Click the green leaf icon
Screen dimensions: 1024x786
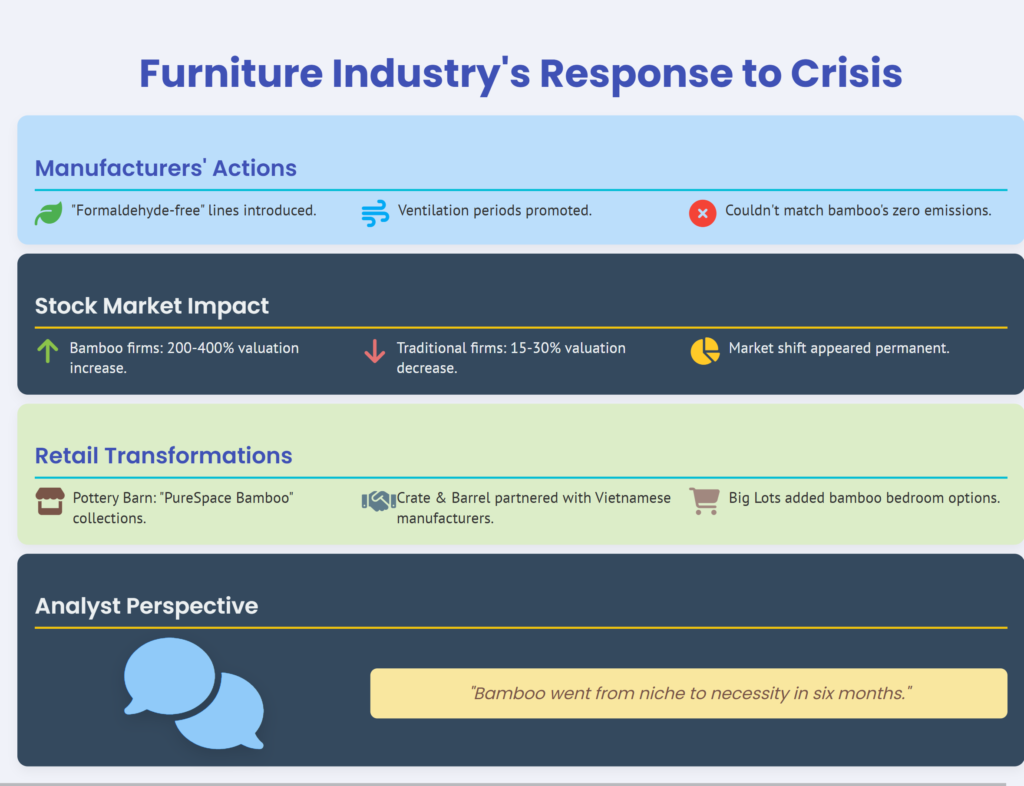[48, 213]
